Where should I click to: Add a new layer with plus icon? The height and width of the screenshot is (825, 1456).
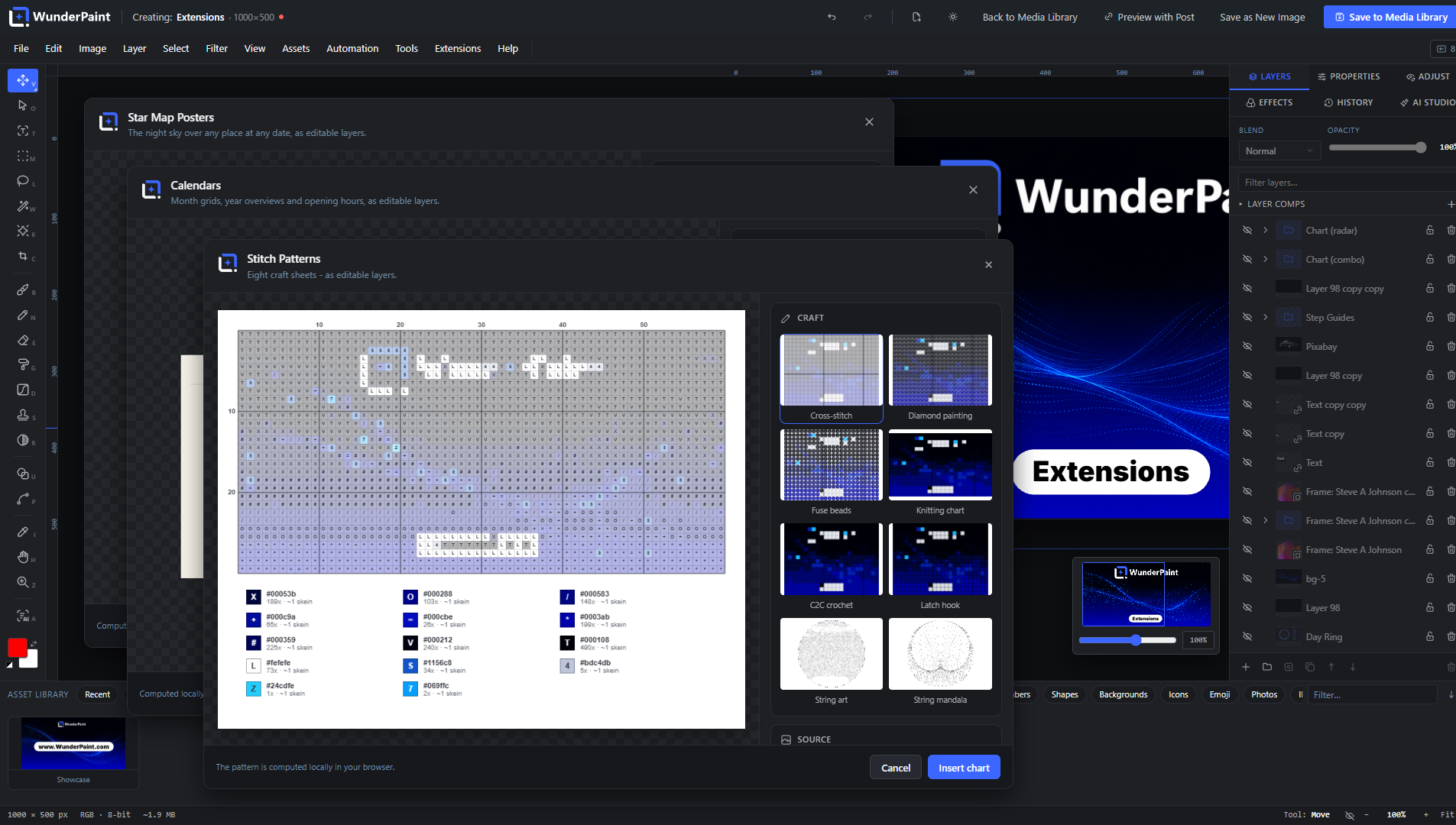(1246, 667)
